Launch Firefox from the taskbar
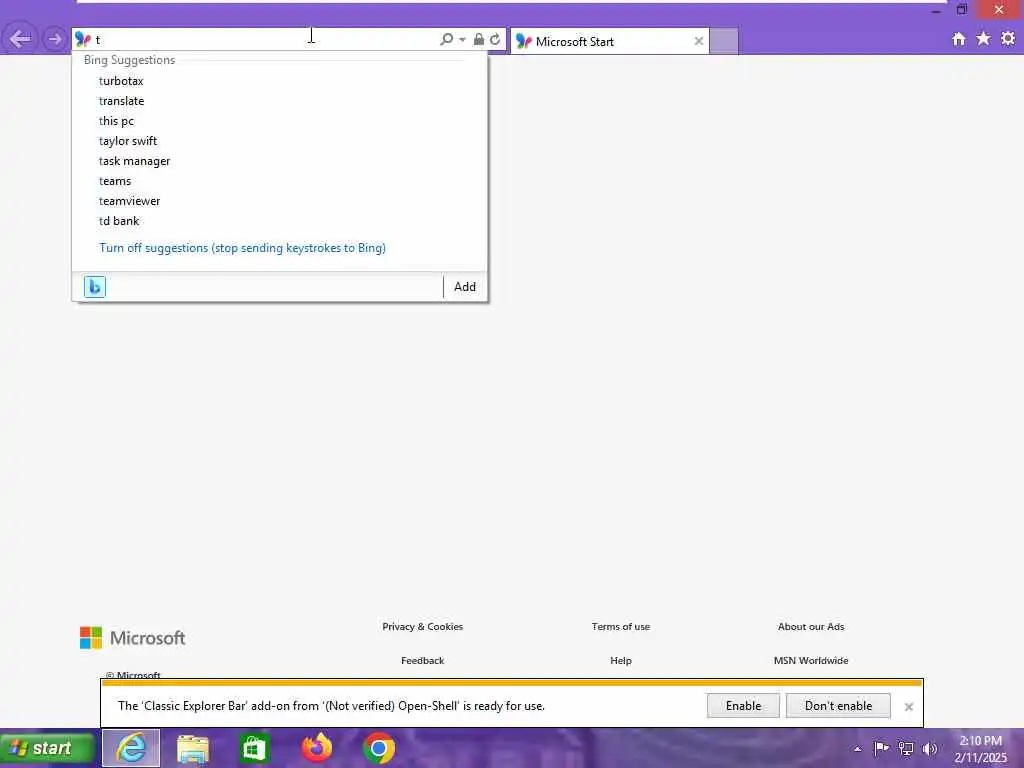This screenshot has height=768, width=1024. pos(317,748)
